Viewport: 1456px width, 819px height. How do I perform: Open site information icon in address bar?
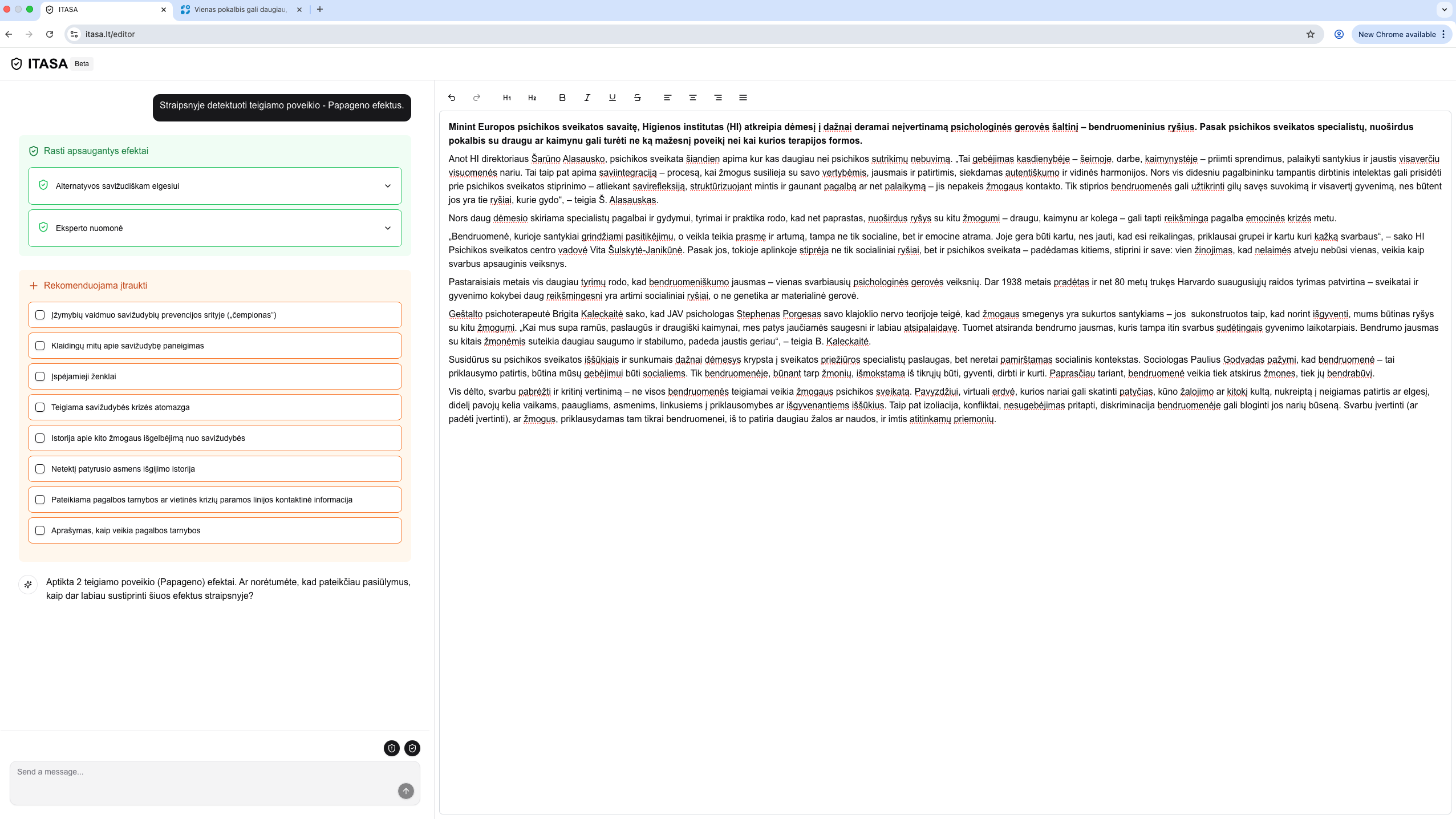(74, 34)
